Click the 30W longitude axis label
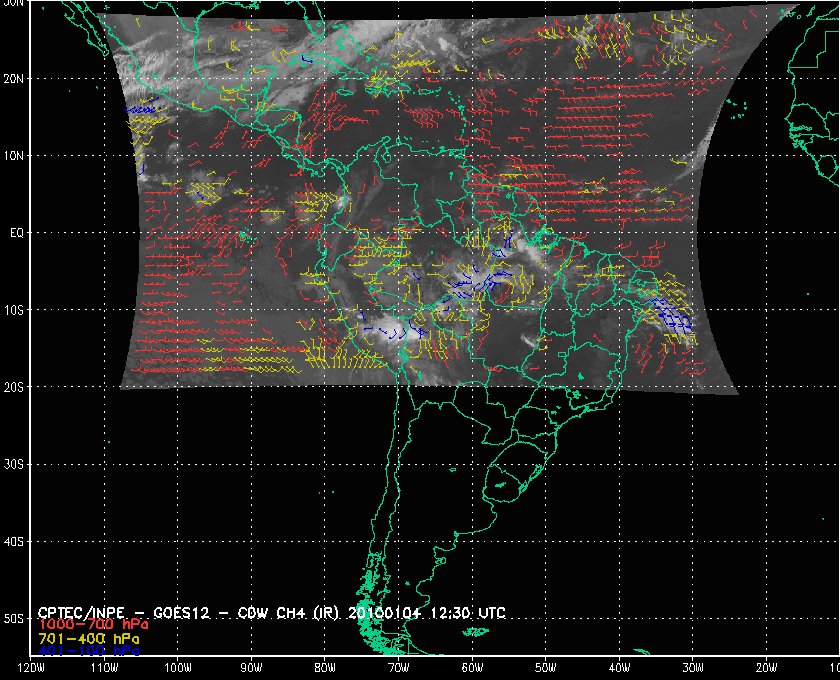840x680 pixels. [692, 668]
